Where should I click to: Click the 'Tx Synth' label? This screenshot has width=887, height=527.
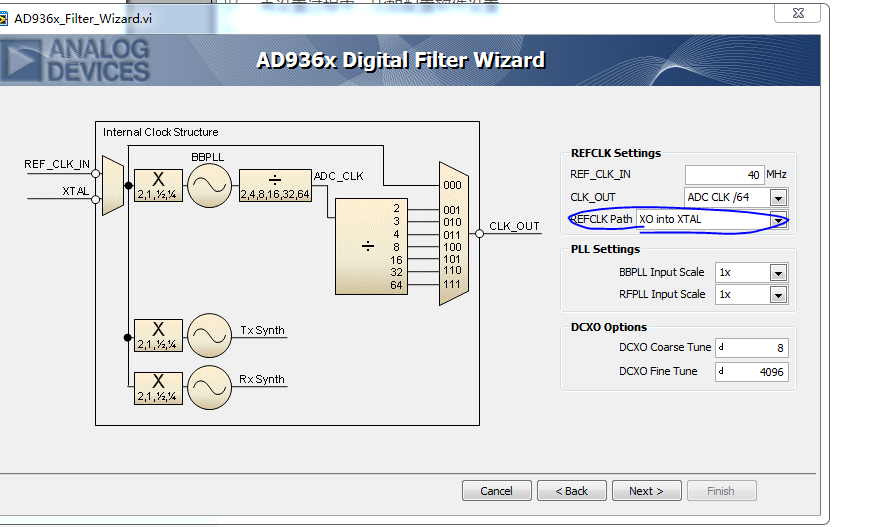[x=262, y=330]
